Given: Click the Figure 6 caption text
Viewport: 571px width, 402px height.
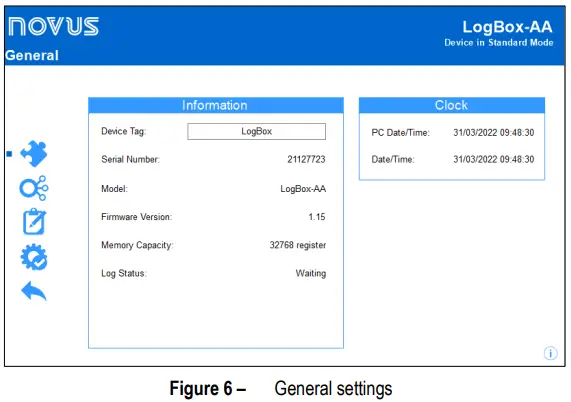Looking at the screenshot, I should click(281, 389).
